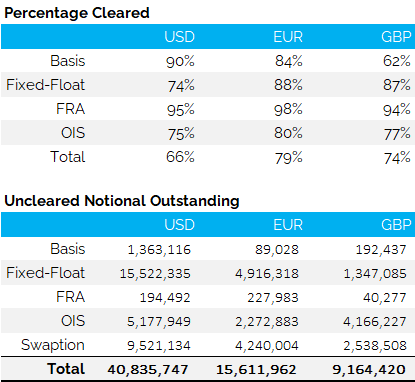Click the Basis USD value 1,363,116
Screen dimensions: 415x382
[x=159, y=249]
